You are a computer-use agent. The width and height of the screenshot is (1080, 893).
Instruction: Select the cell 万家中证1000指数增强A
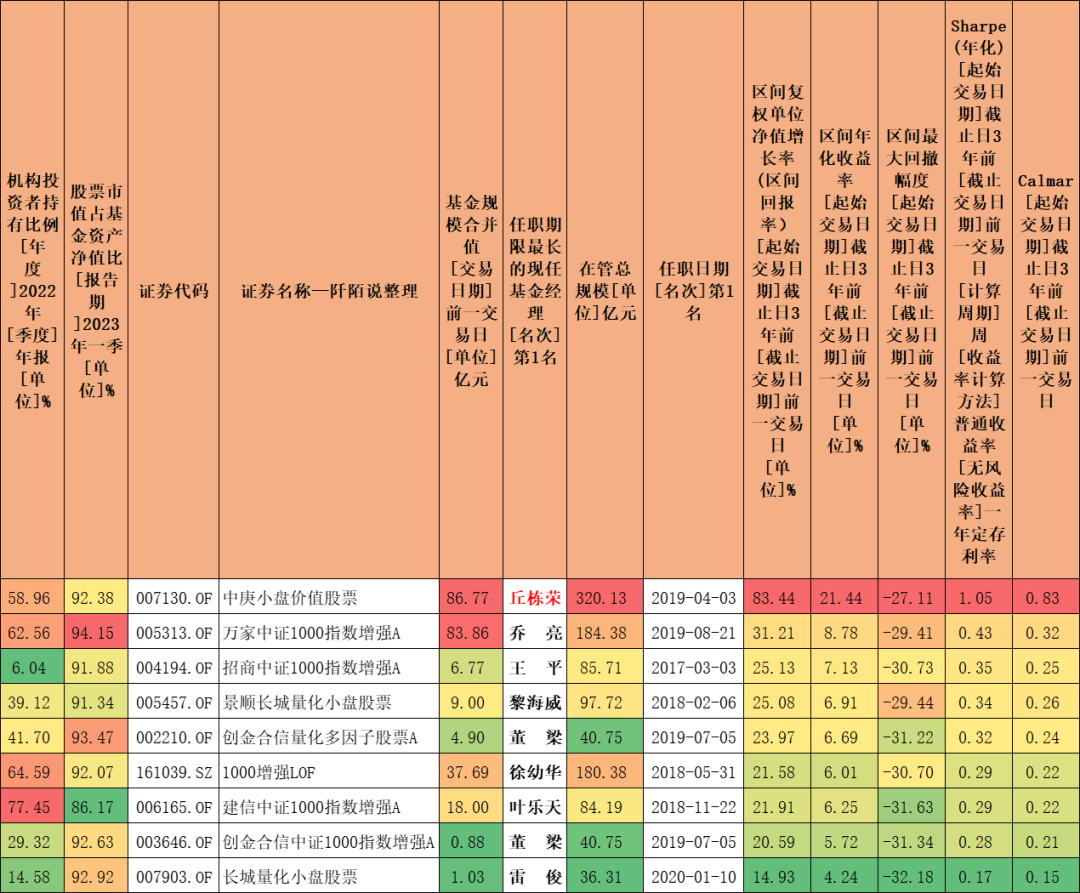point(329,632)
